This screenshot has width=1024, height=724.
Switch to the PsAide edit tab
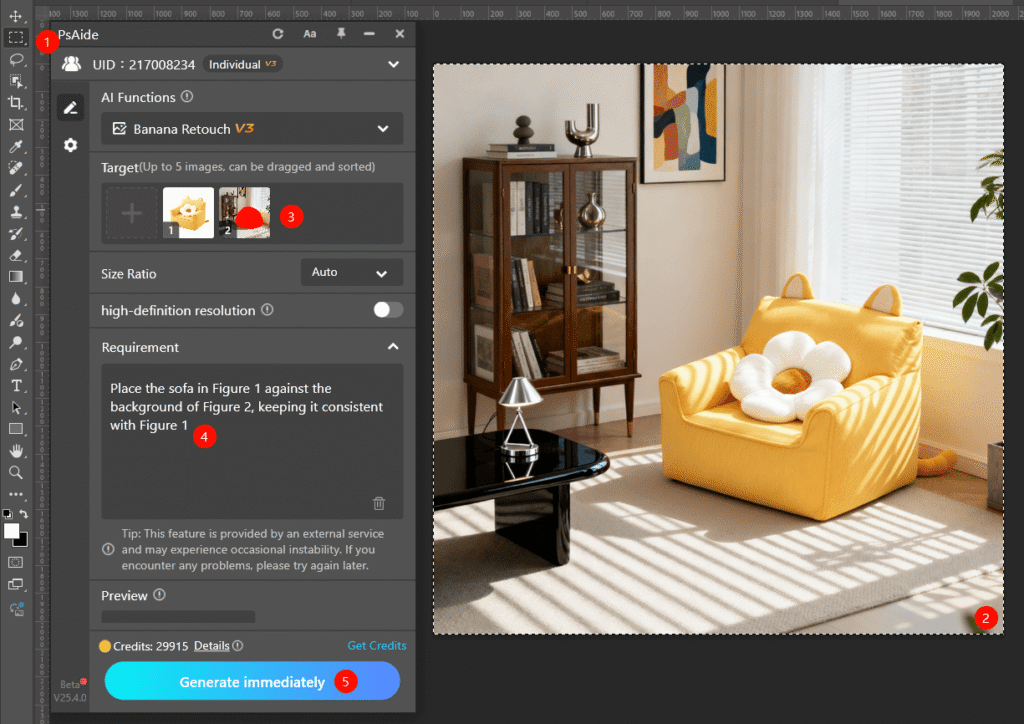pyautogui.click(x=70, y=107)
